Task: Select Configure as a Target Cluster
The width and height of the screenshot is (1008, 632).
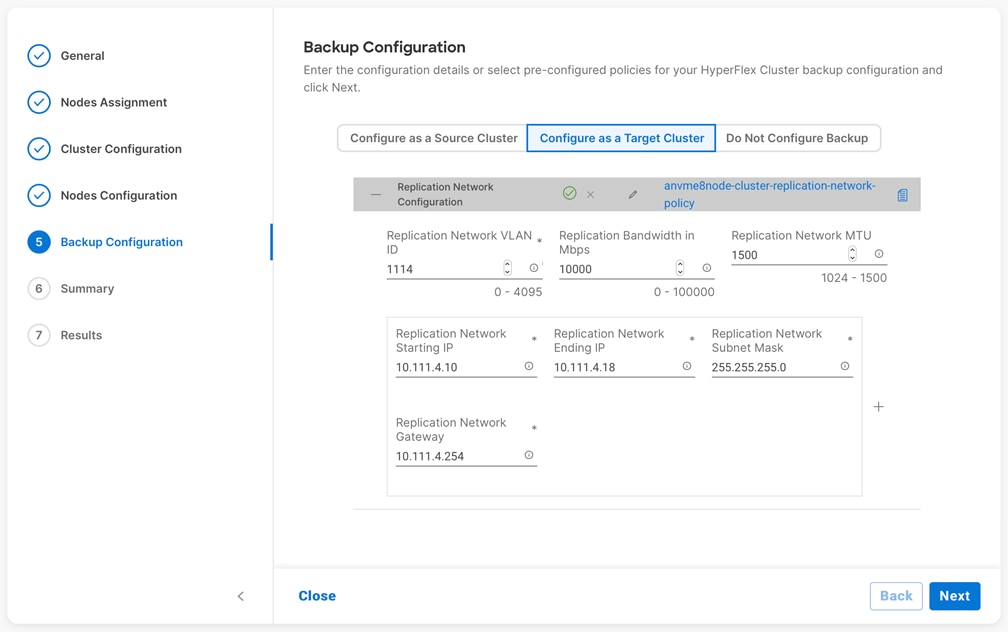Action: [x=621, y=138]
